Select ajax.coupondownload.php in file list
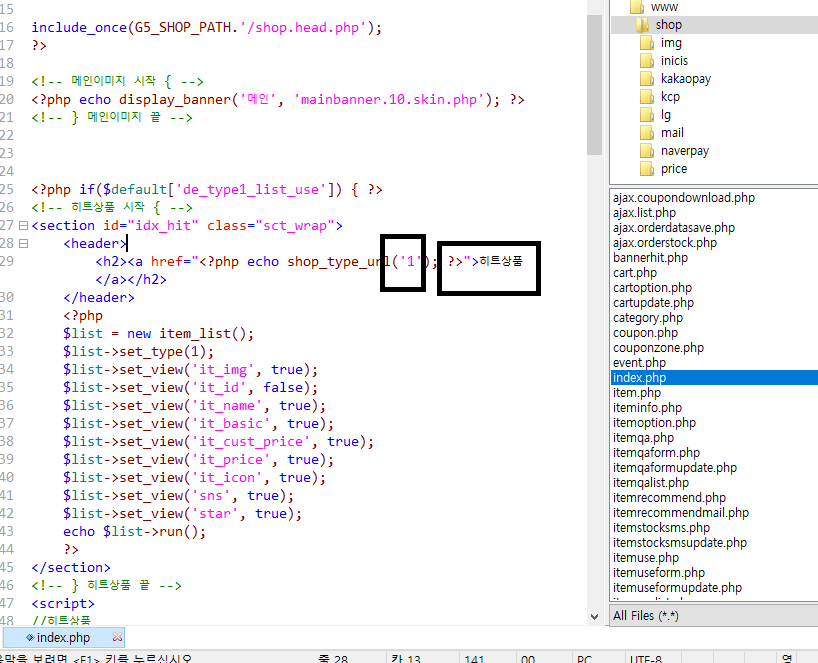818x663 pixels. click(x=683, y=198)
